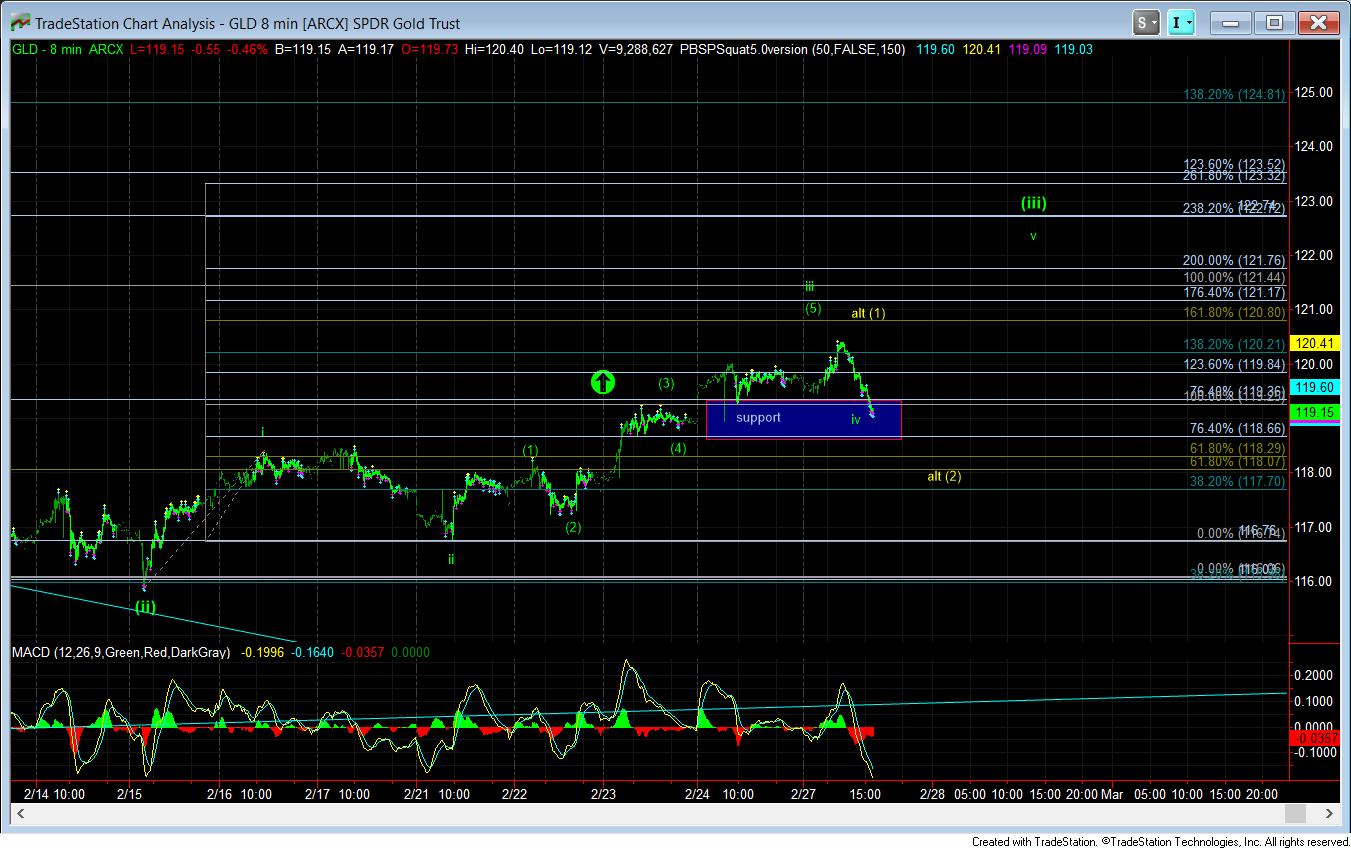Click the 'alt (1)' wave label
Image resolution: width=1351 pixels, height=848 pixels.
(868, 313)
